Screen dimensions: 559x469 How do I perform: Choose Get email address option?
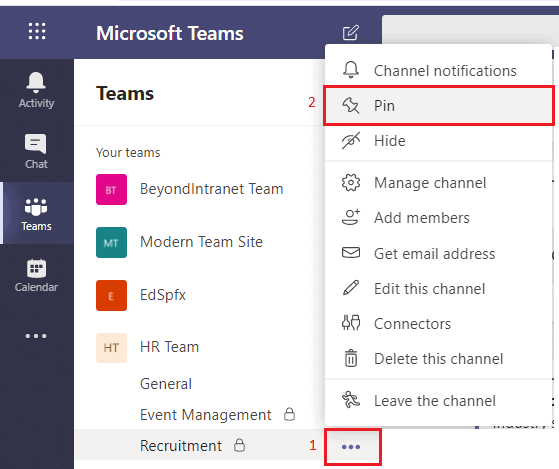(x=439, y=254)
